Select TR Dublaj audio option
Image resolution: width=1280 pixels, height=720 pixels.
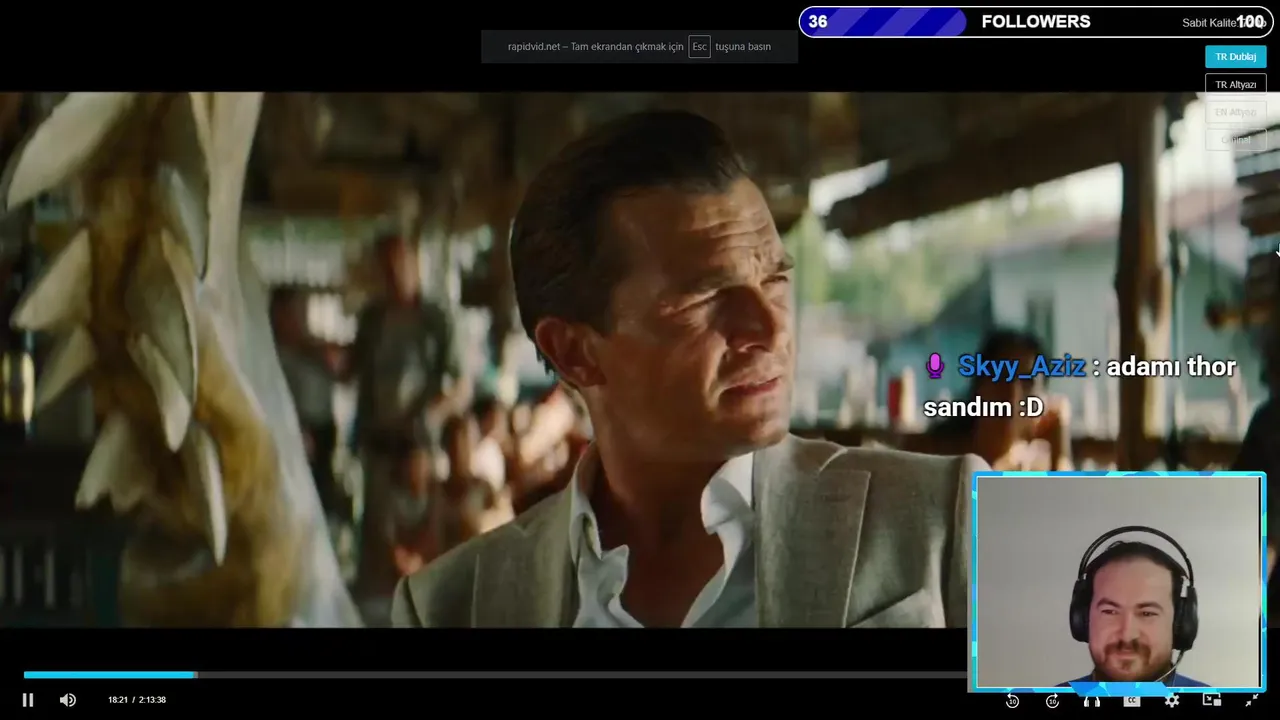(x=1236, y=57)
